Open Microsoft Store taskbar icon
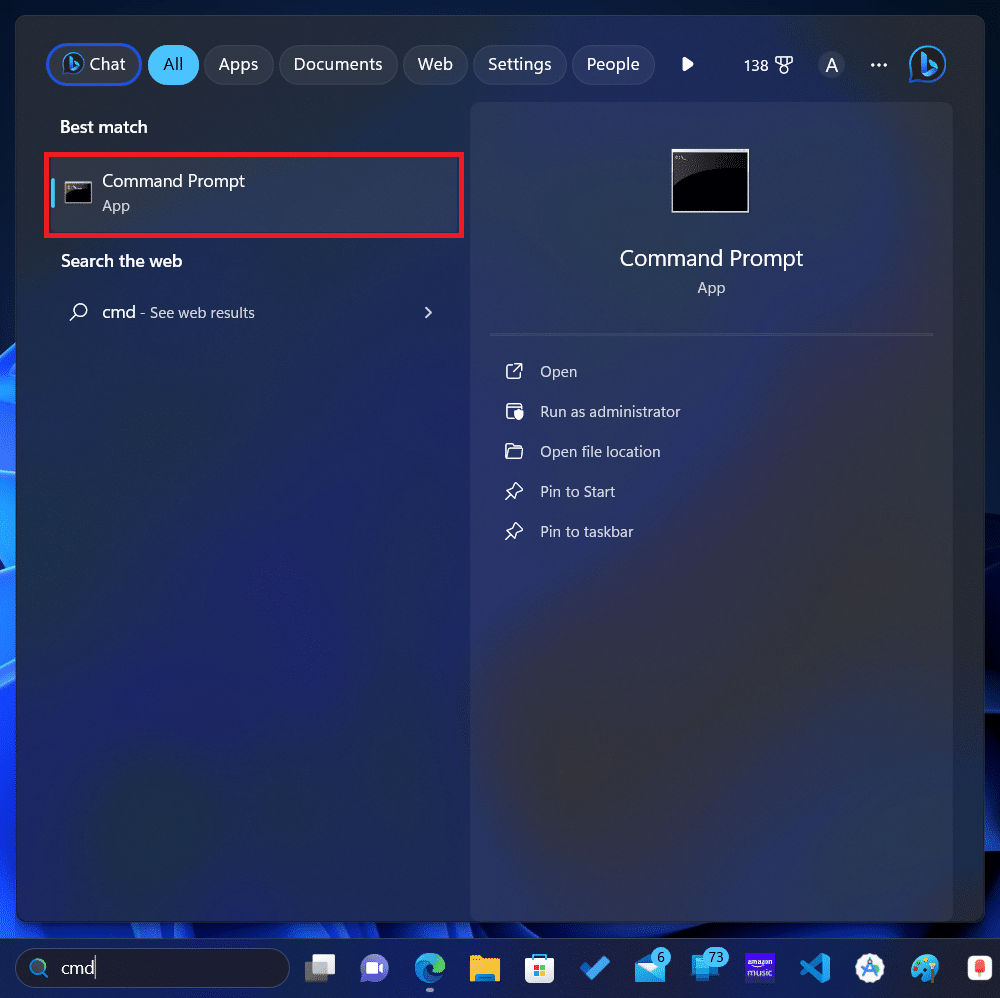The height and width of the screenshot is (998, 1000). pyautogui.click(x=540, y=968)
